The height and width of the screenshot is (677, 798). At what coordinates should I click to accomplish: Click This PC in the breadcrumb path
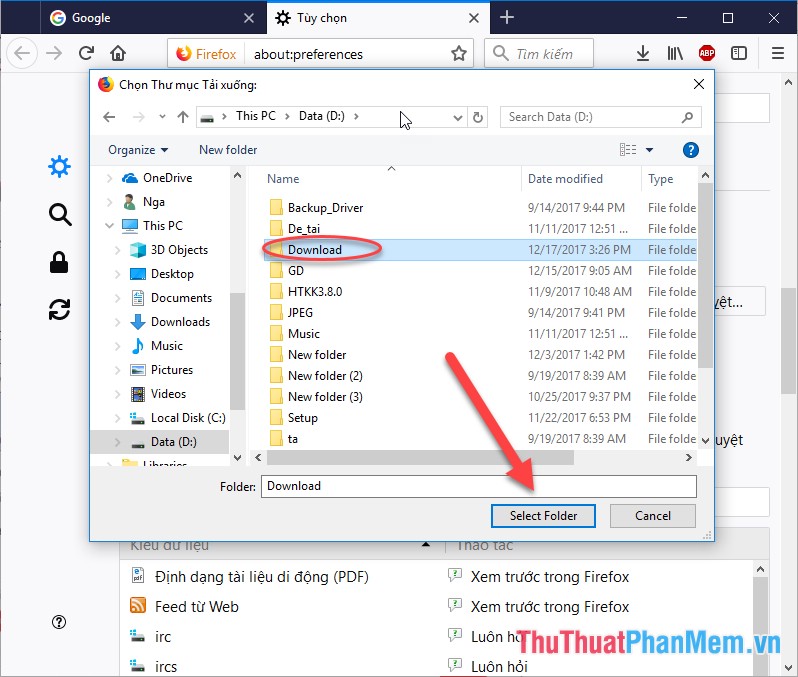click(255, 116)
